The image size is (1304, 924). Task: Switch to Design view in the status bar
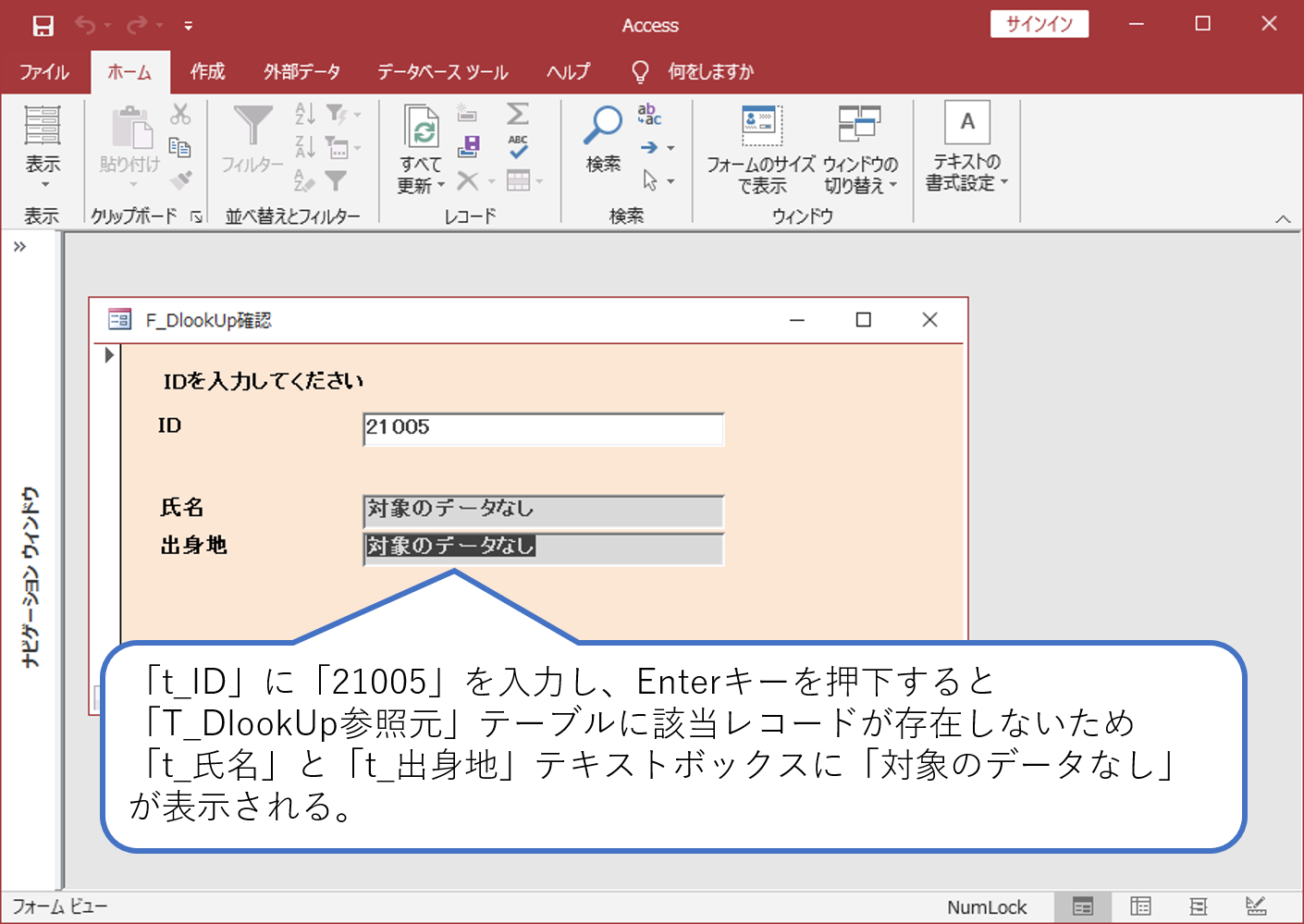pos(1255,906)
